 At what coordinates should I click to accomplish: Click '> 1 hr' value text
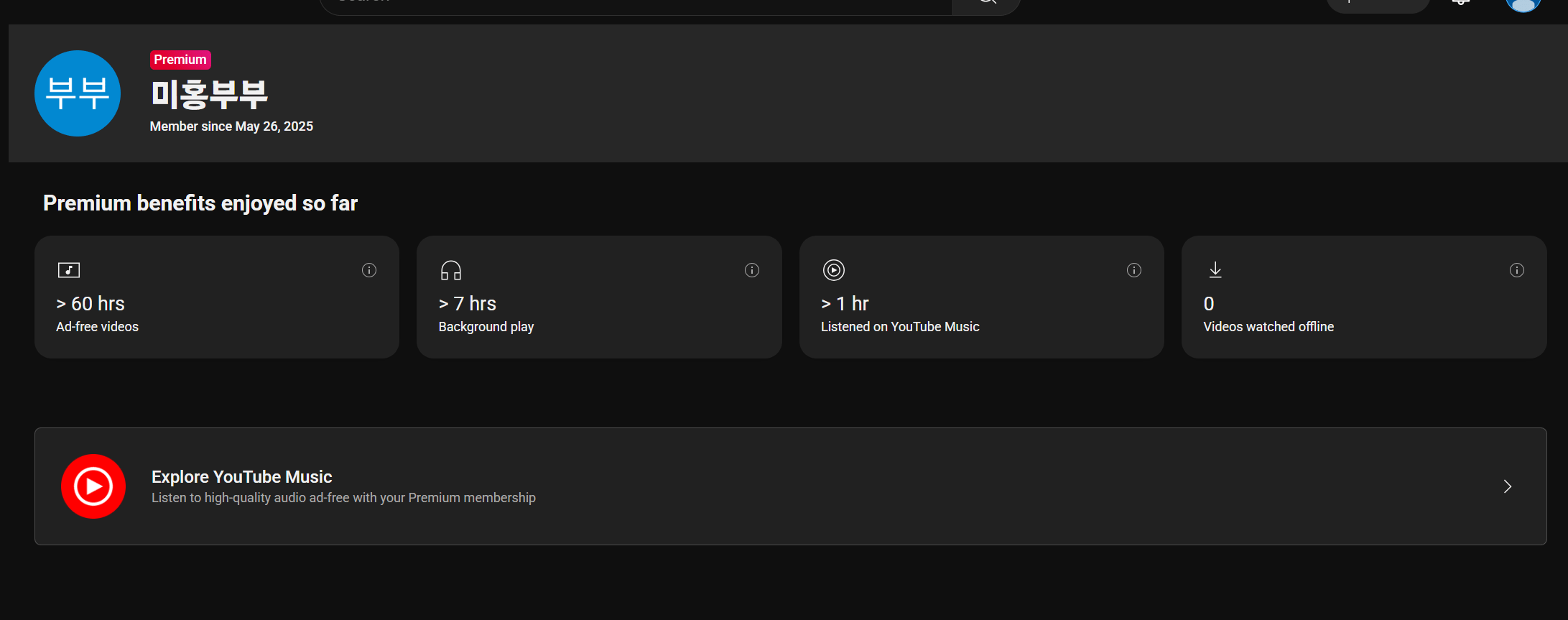click(845, 304)
